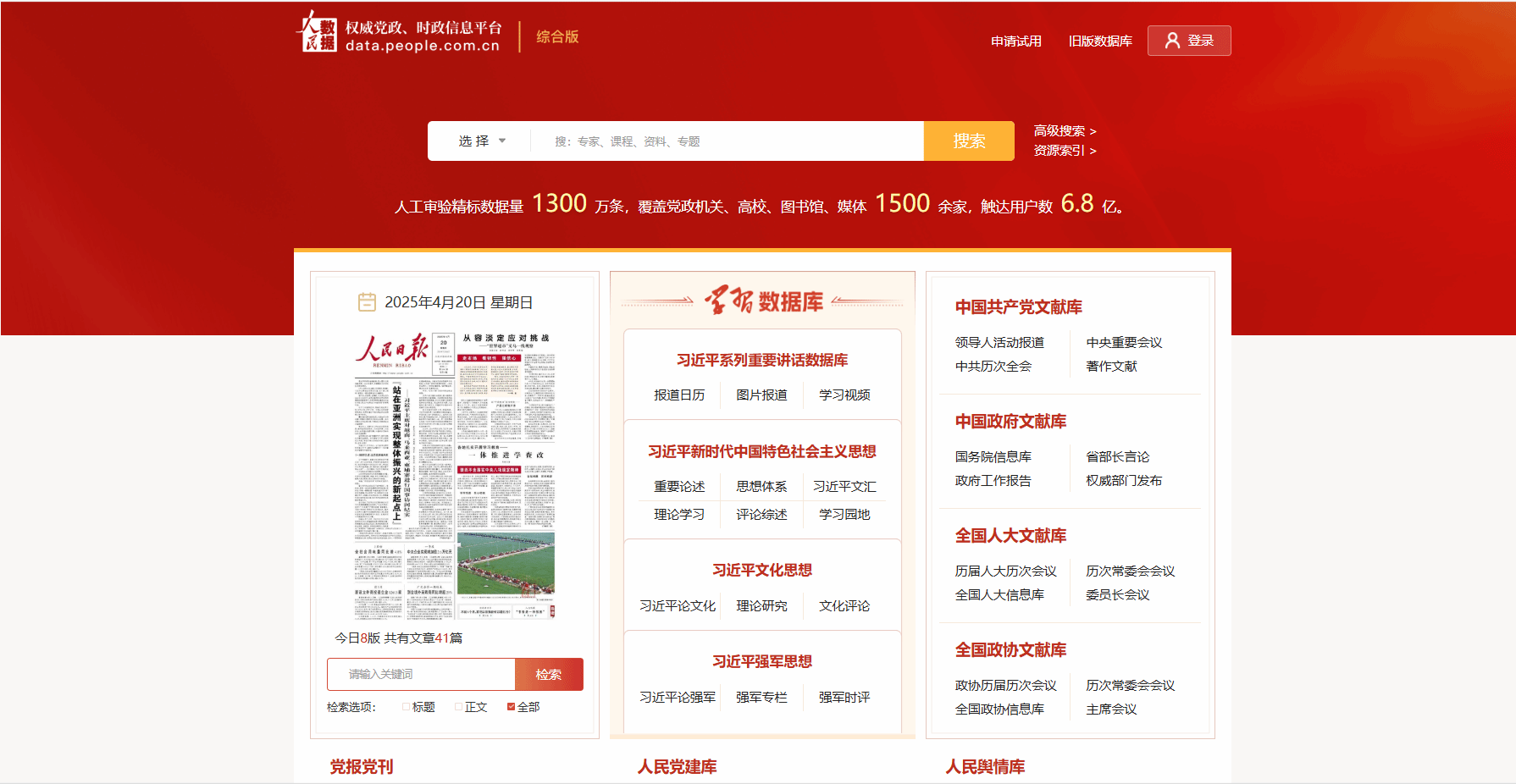The width and height of the screenshot is (1516, 784).
Task: Open 理论学习 link
Action: click(x=679, y=515)
